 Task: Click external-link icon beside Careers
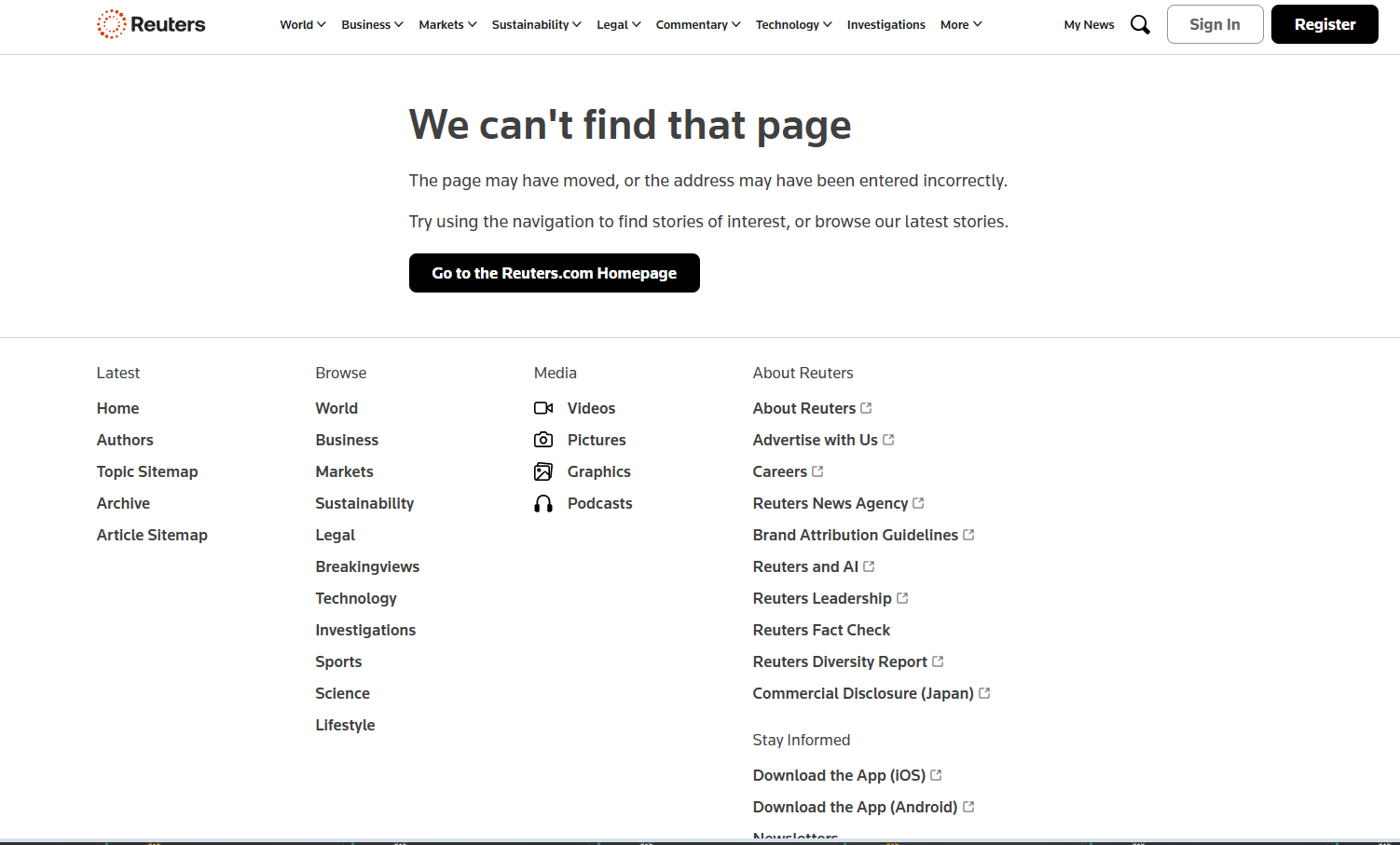[x=817, y=471]
